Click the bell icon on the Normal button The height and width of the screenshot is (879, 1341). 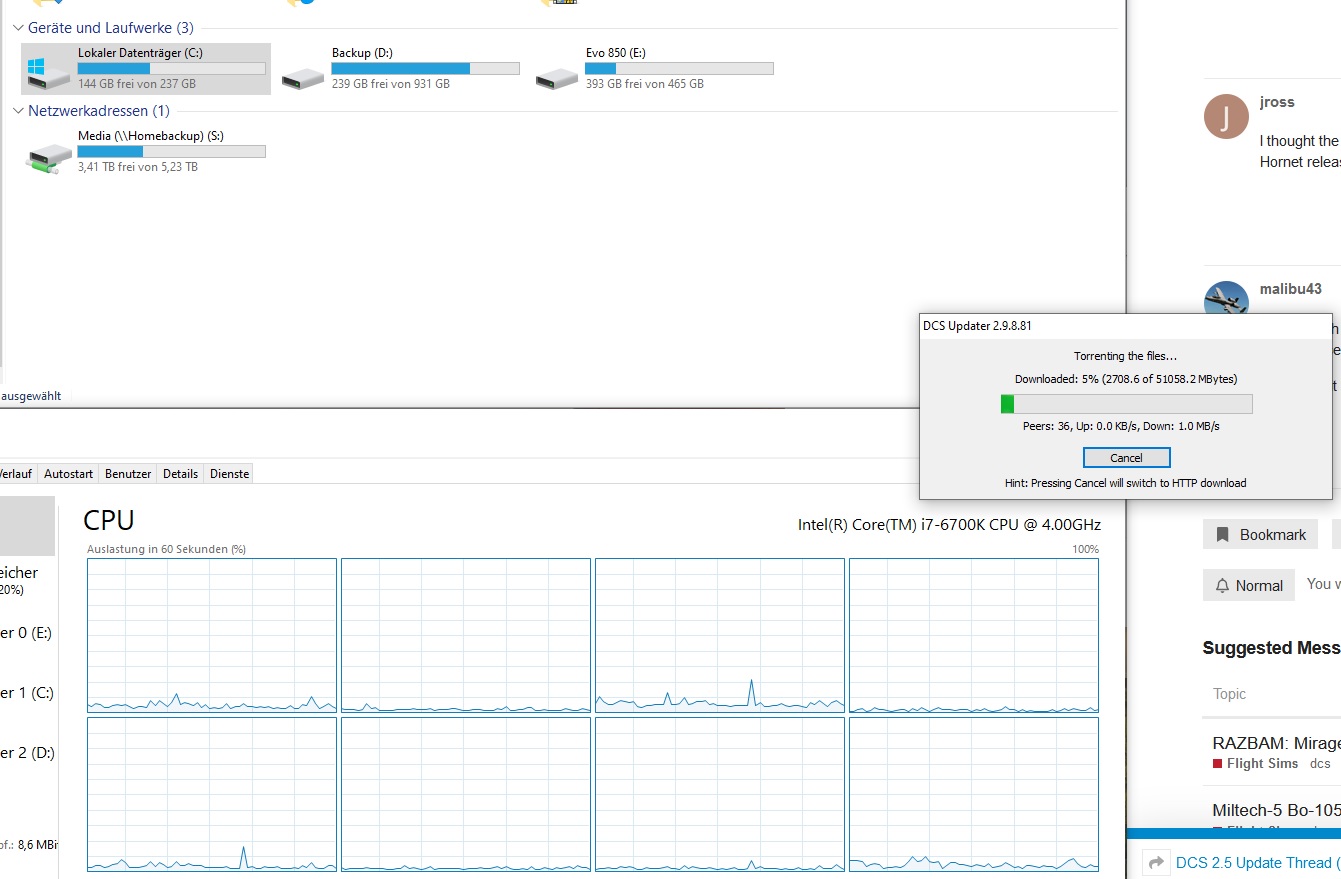[1222, 586]
